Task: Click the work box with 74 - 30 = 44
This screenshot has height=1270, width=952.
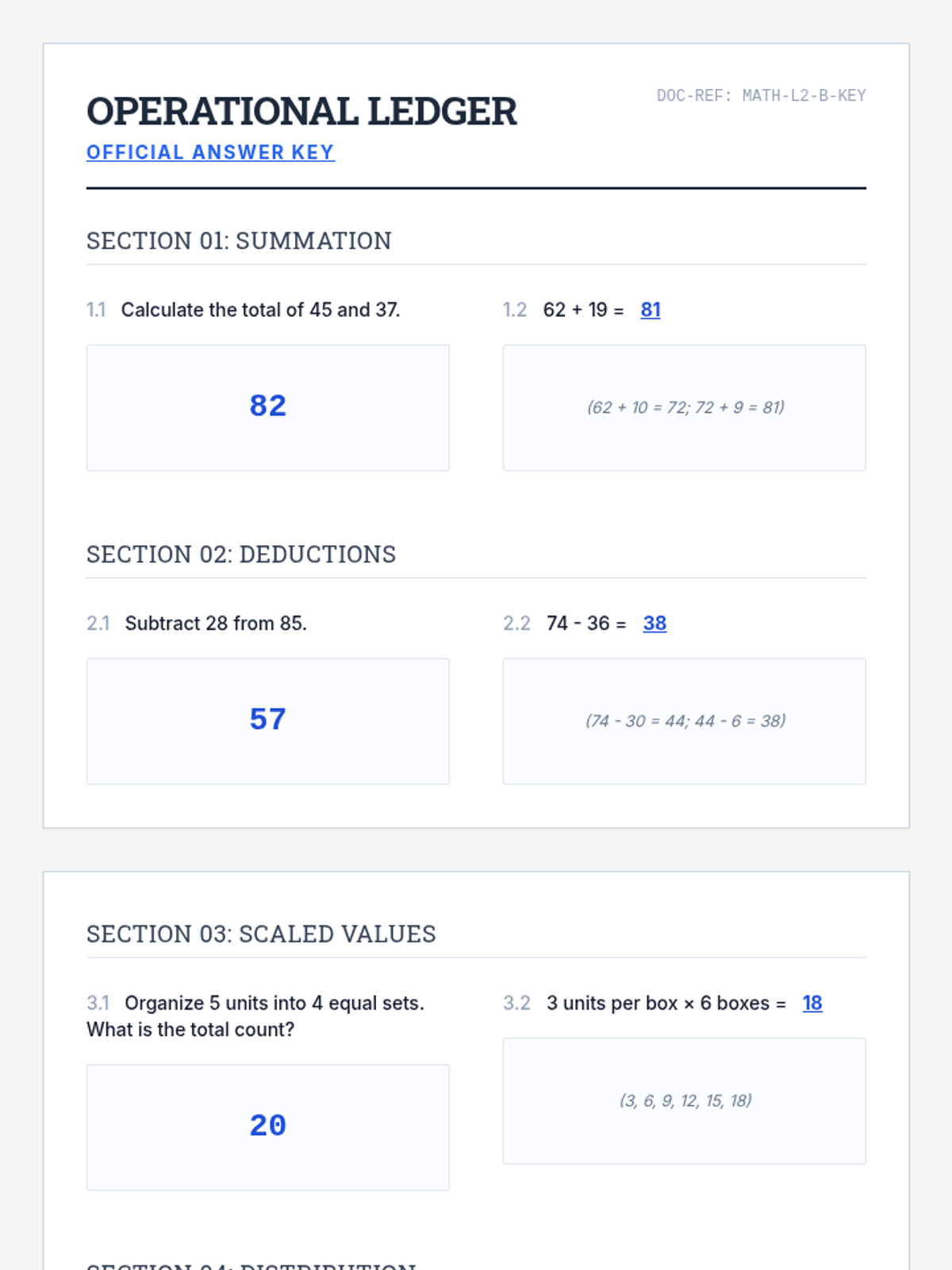Action: point(685,722)
